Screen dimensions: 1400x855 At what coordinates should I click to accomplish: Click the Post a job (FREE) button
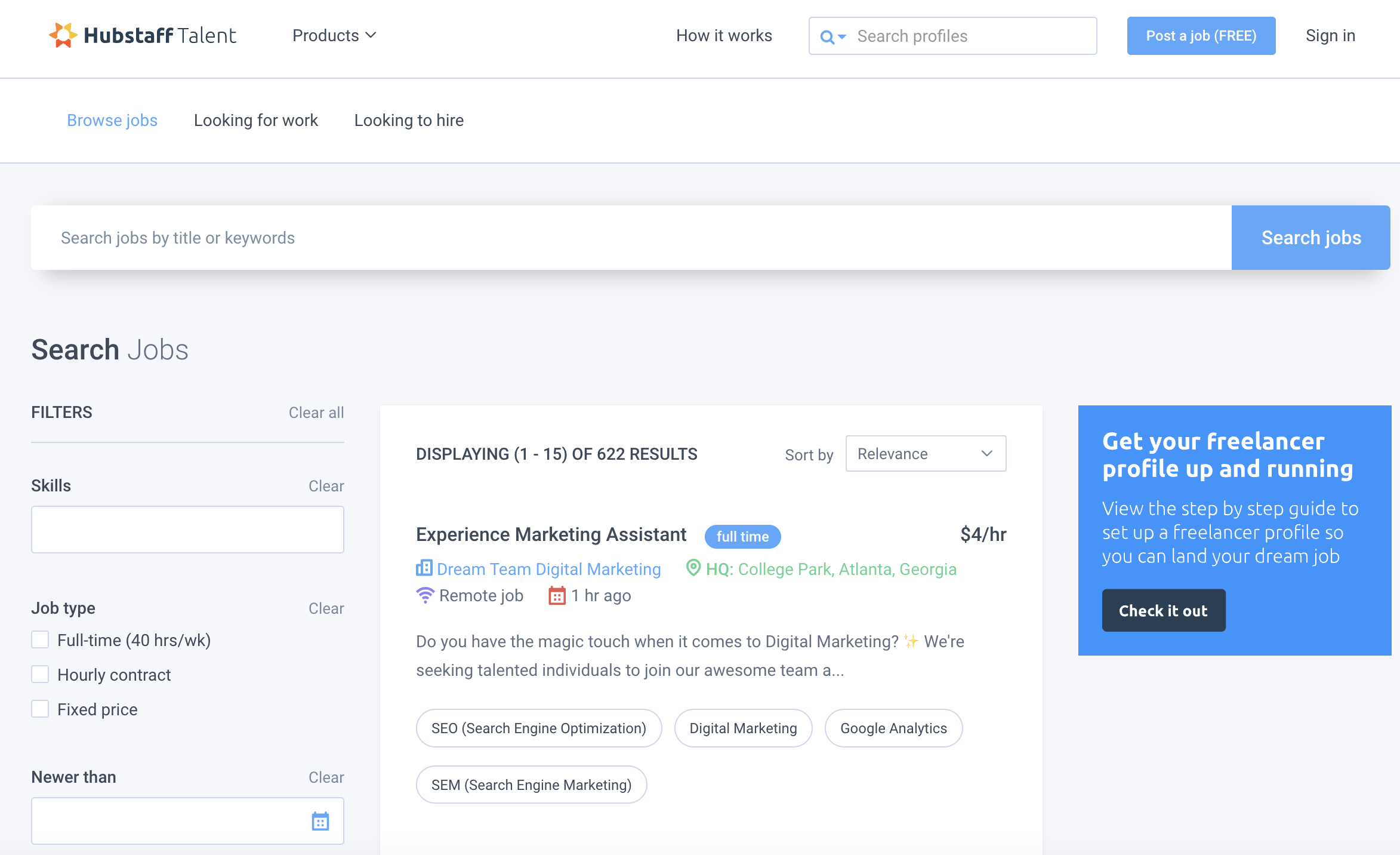(1201, 36)
